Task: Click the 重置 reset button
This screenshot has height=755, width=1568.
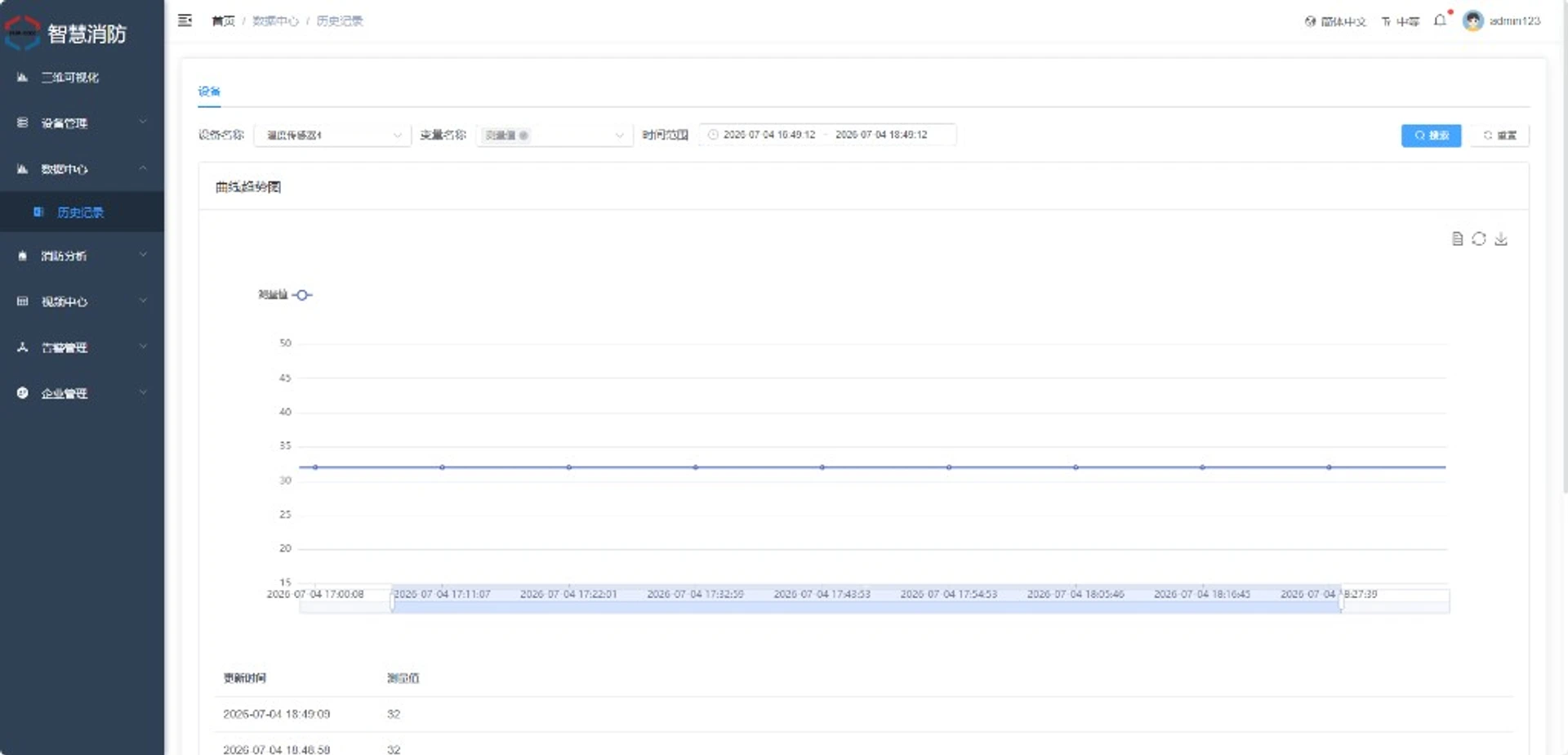Action: click(x=1500, y=135)
